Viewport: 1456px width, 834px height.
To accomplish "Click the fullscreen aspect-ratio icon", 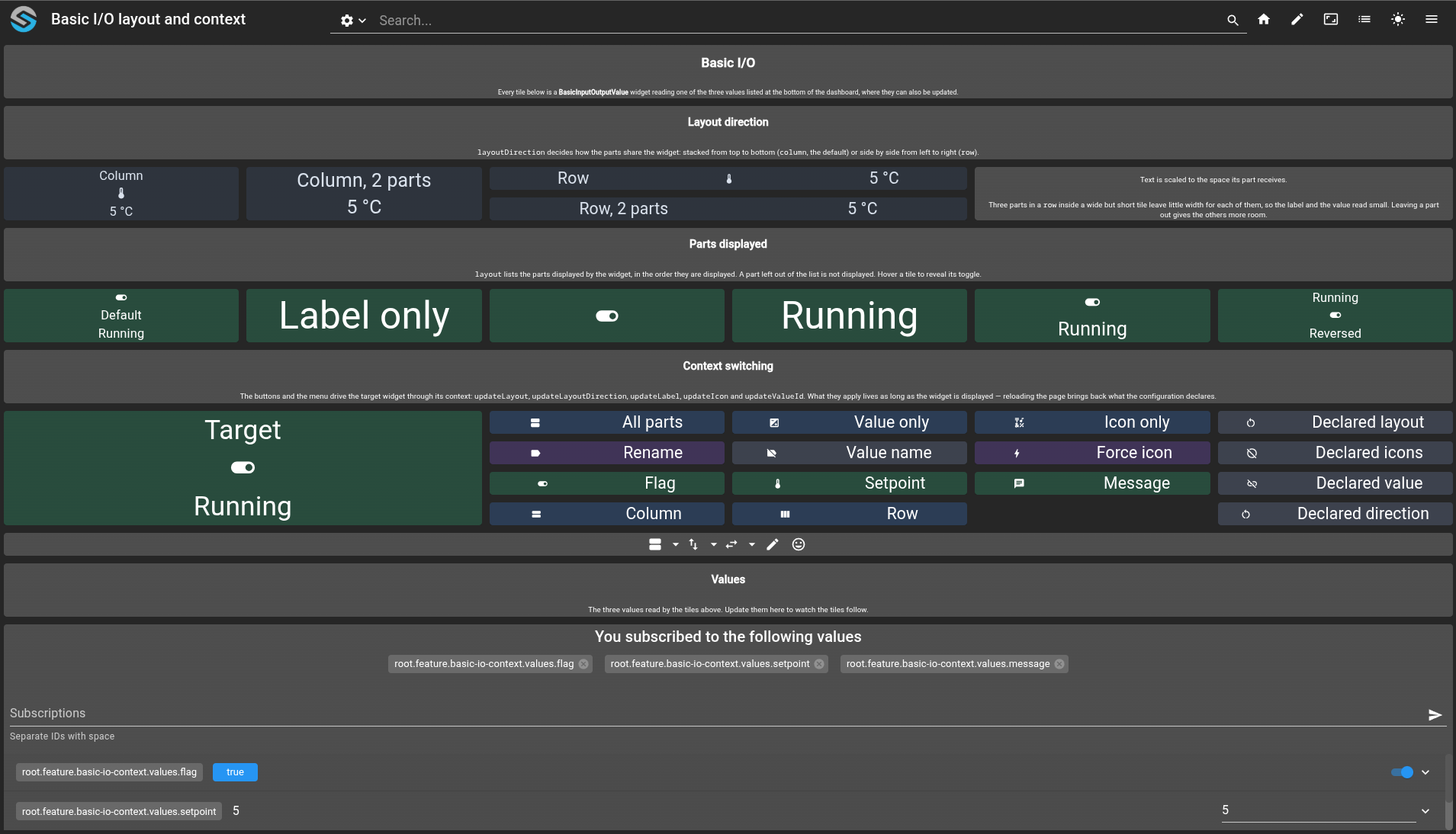I will pyautogui.click(x=1331, y=20).
